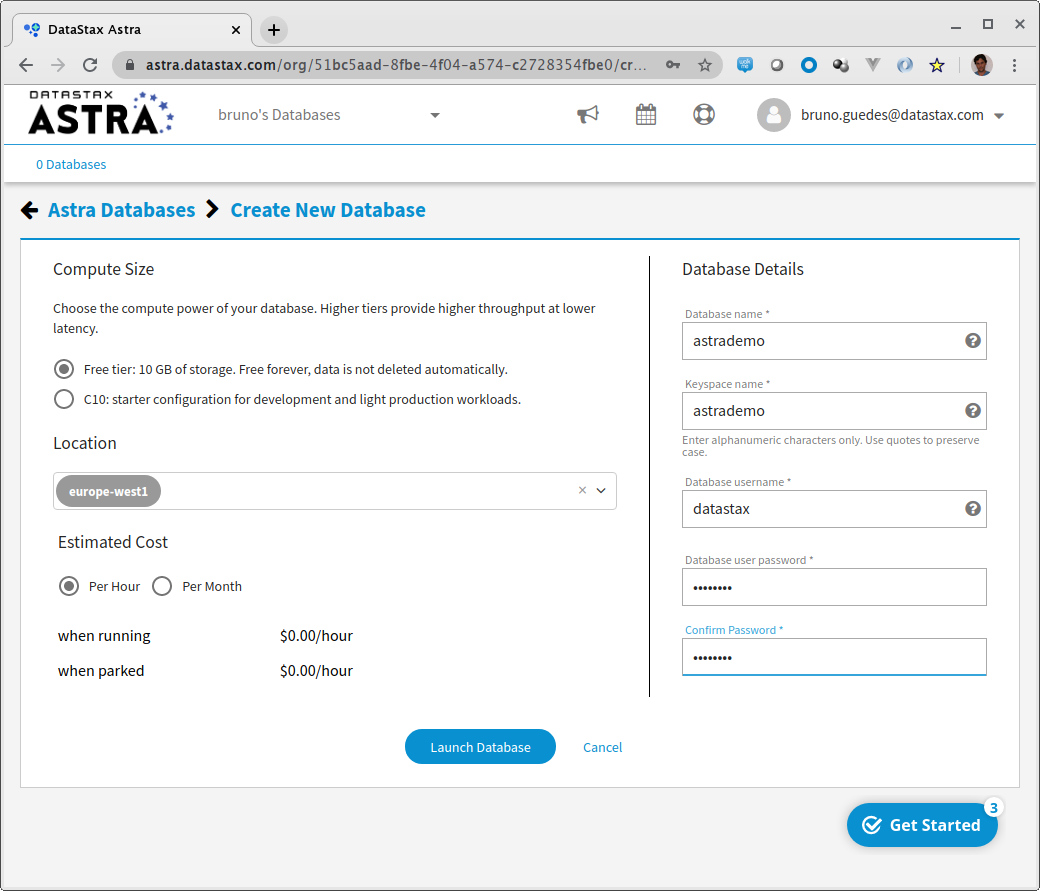Screen dimensions: 1040x891
Task: Choose Per Hour estimated cost
Action: coord(69,586)
